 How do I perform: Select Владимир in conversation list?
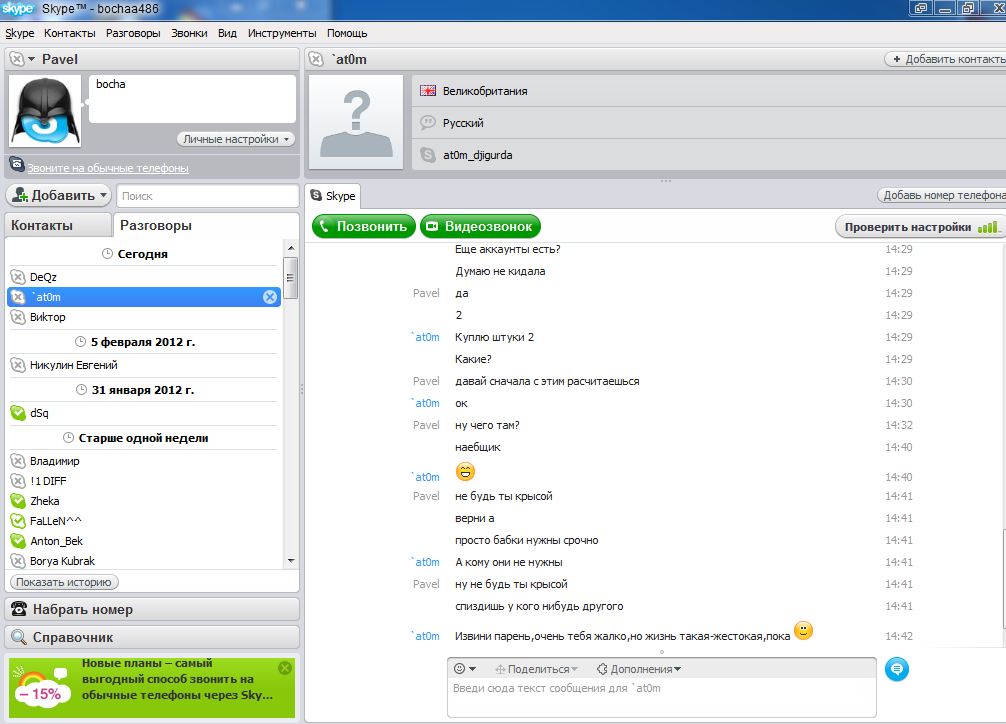[144, 461]
